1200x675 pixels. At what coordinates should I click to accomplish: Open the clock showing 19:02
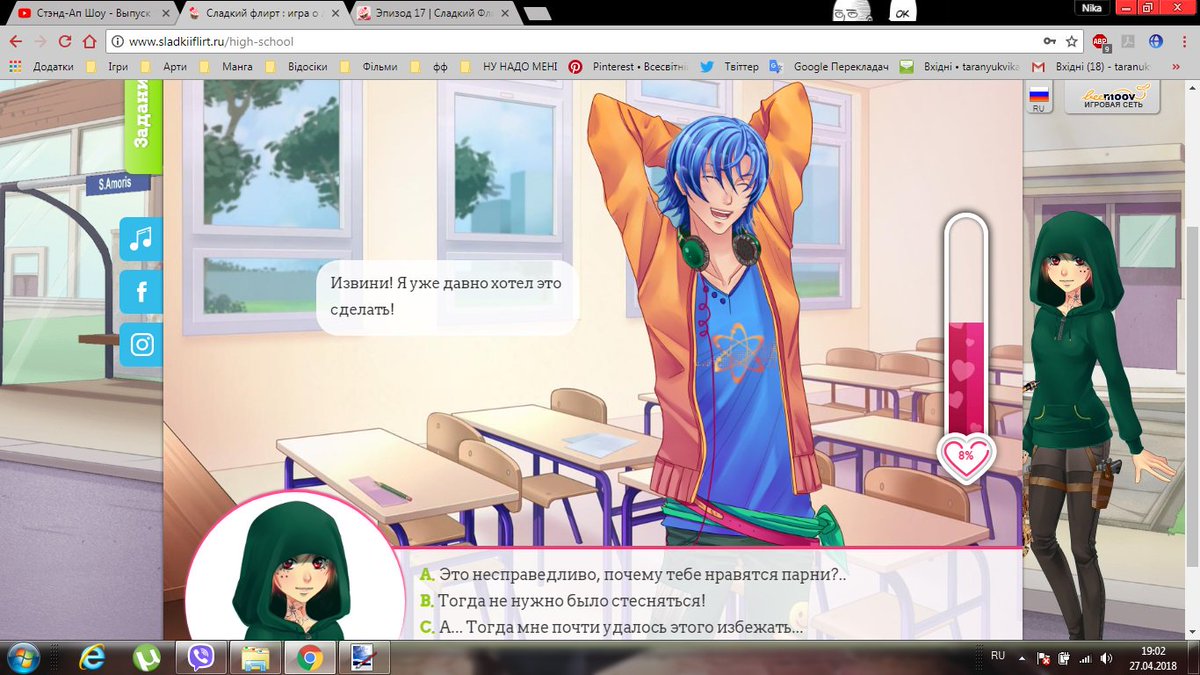1152,657
